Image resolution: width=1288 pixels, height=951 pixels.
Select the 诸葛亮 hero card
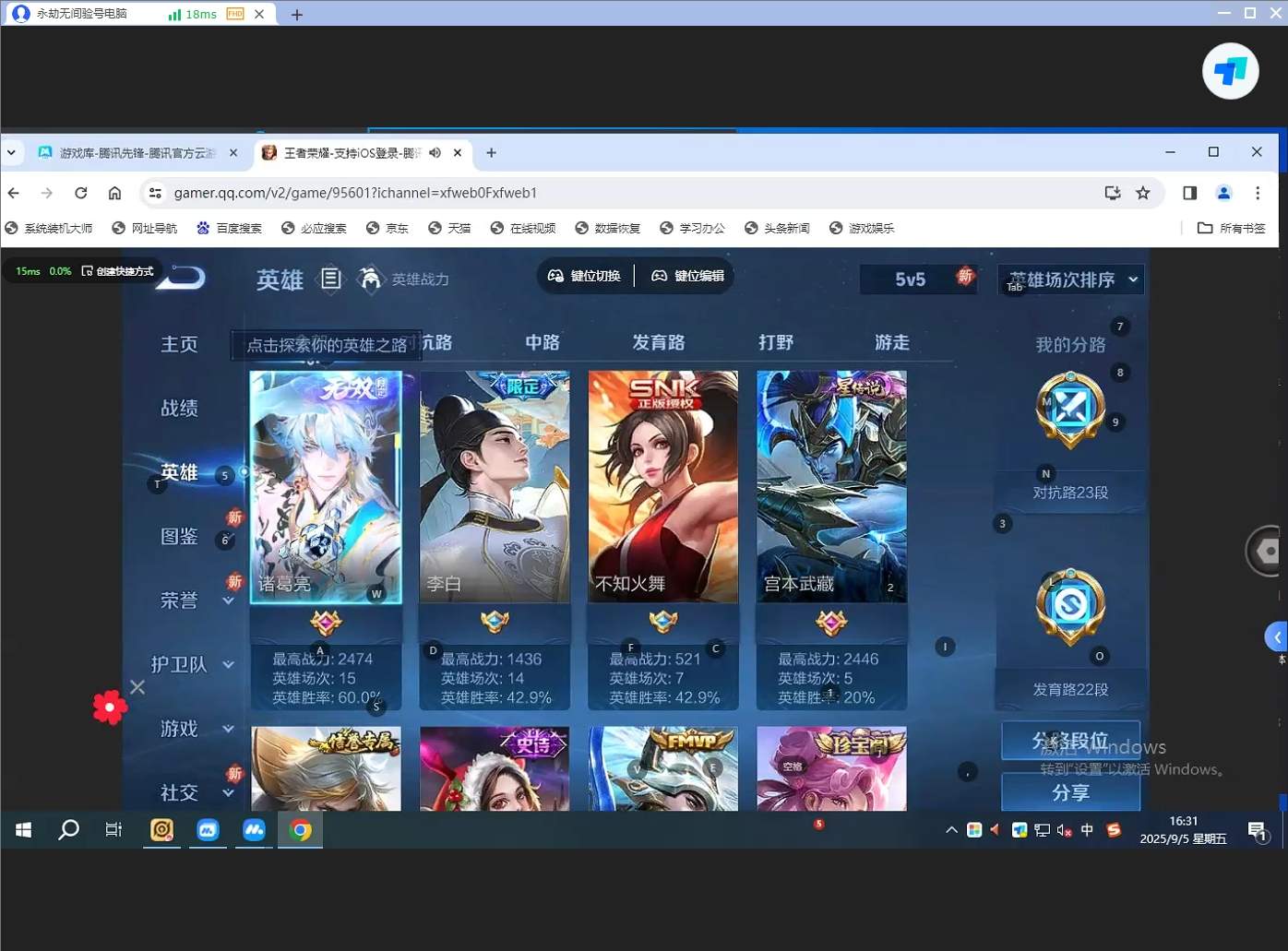[x=326, y=487]
